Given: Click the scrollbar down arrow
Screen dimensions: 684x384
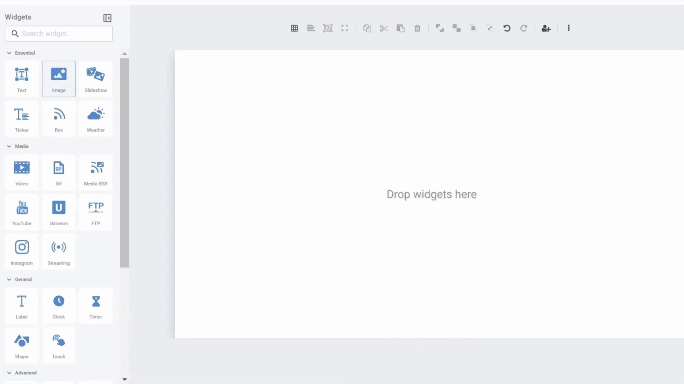Looking at the screenshot, I should pos(124,379).
